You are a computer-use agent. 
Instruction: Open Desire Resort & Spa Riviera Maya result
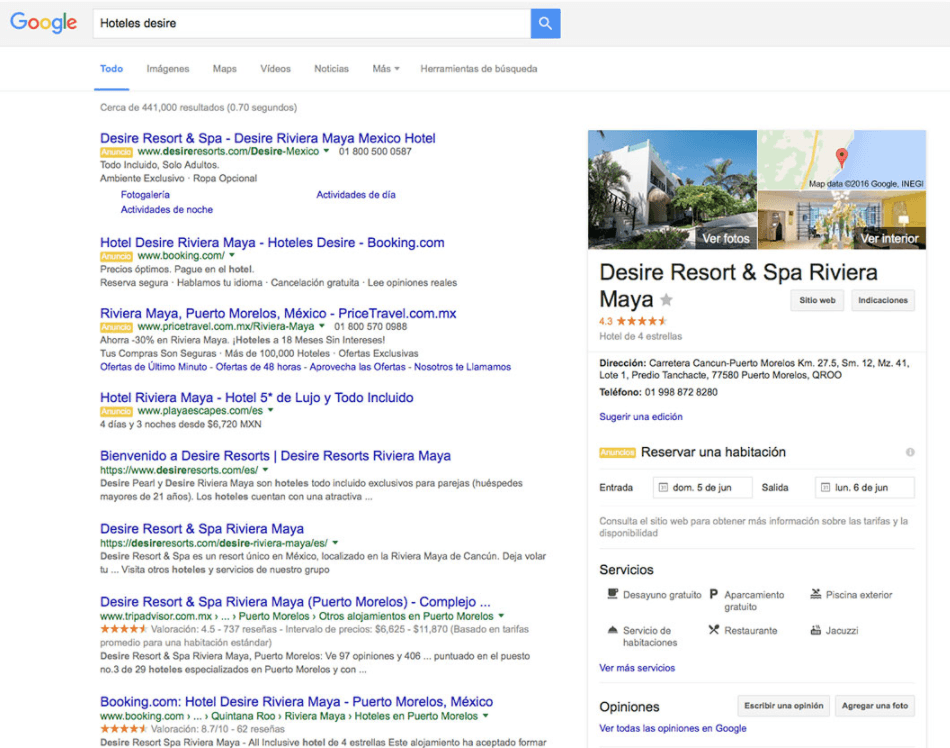coord(202,529)
